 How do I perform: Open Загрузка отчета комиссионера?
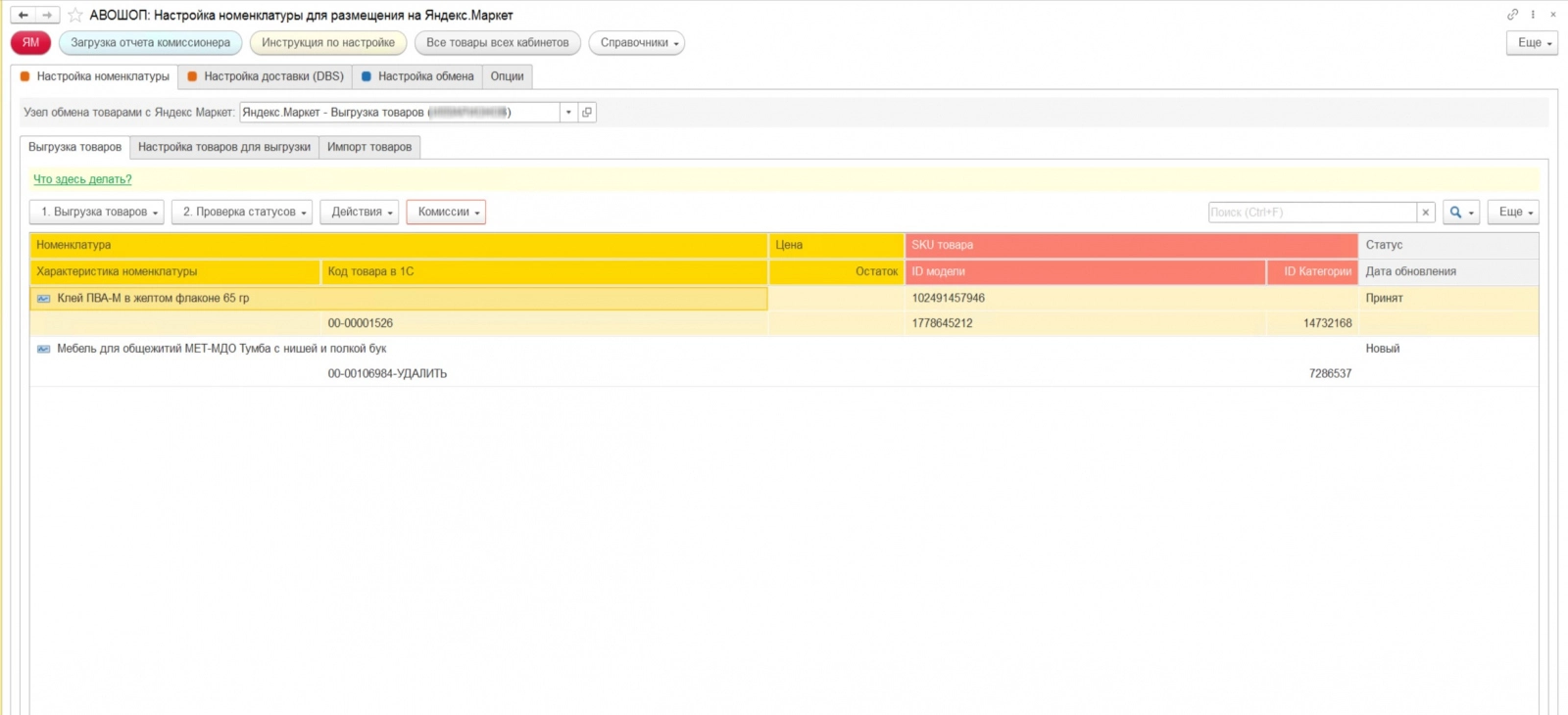tap(151, 43)
